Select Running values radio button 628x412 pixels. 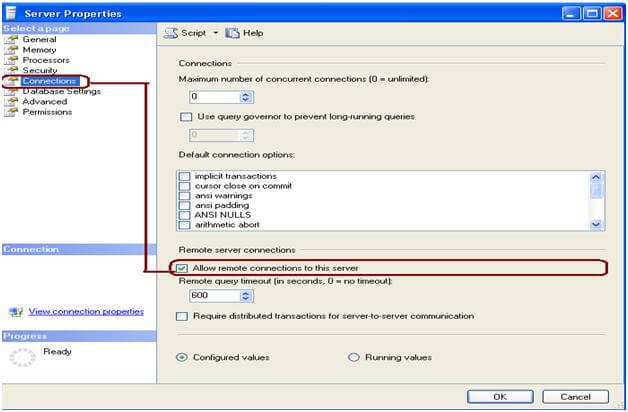pos(354,357)
